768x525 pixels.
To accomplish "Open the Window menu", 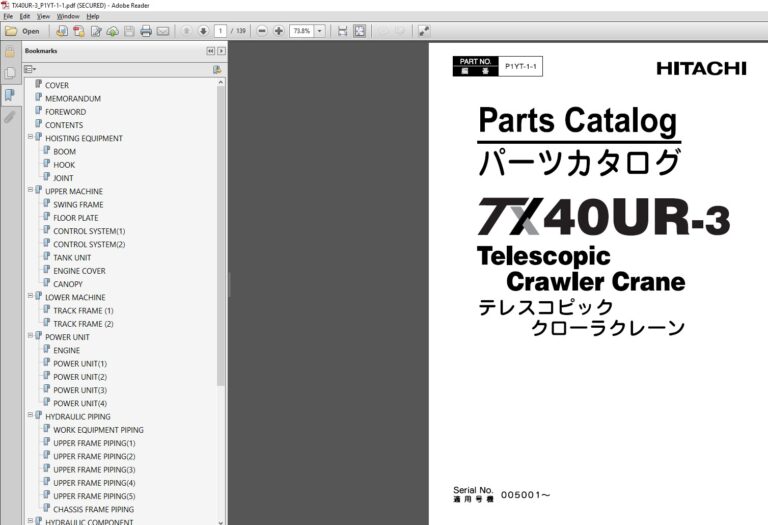I will coord(68,16).
